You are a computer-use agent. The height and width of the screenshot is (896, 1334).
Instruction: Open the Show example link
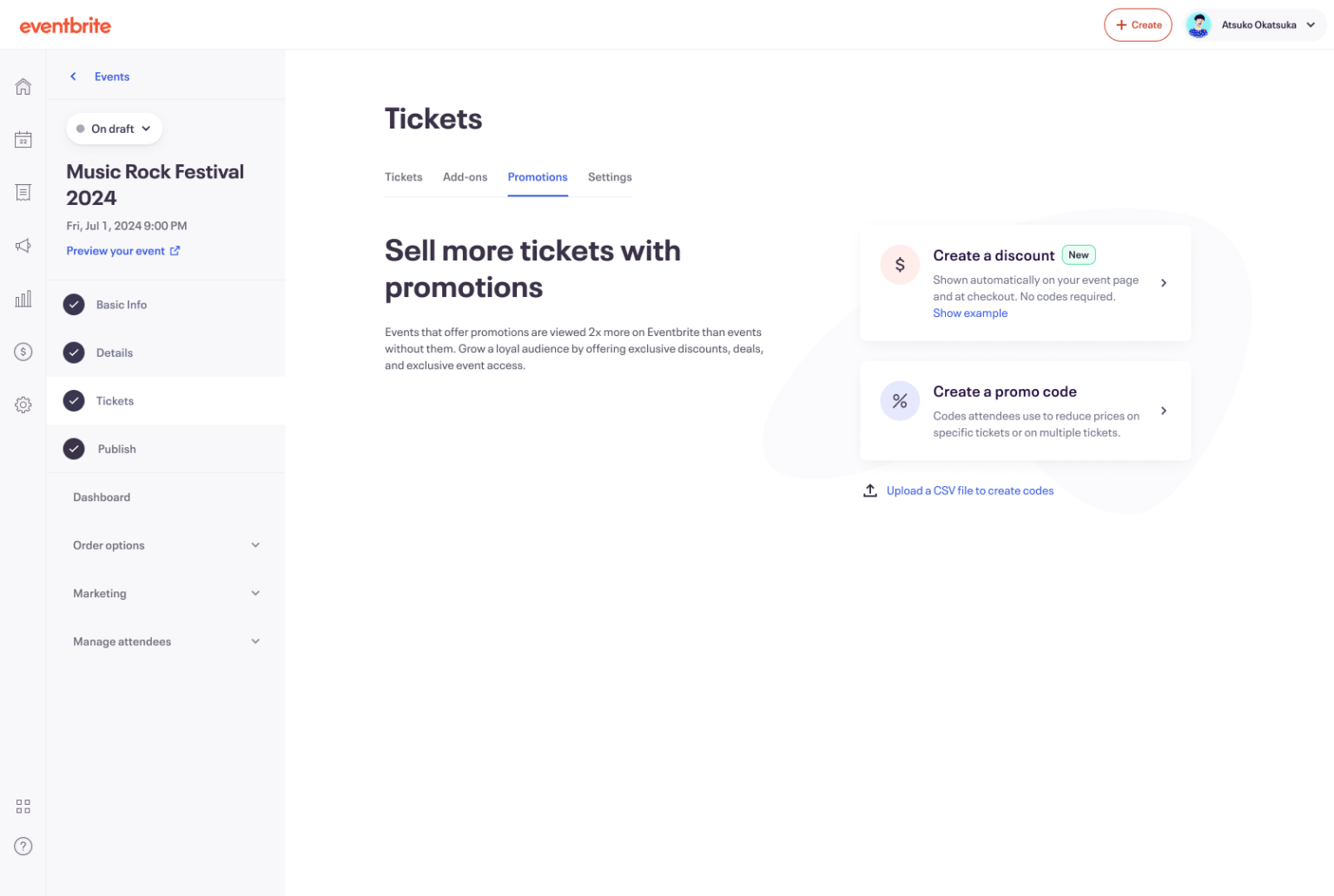pos(970,313)
